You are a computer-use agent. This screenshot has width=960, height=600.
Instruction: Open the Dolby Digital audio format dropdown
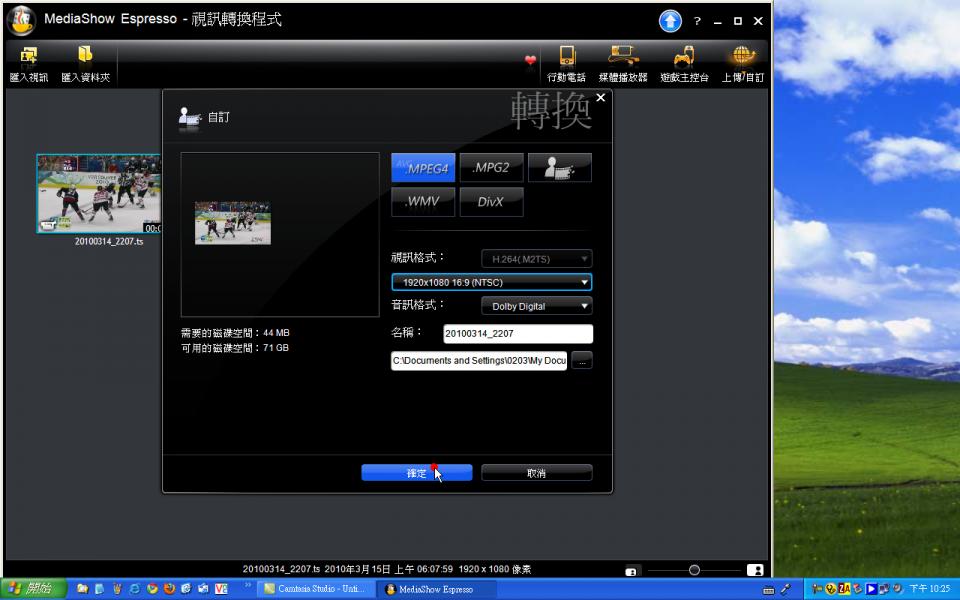pos(537,306)
